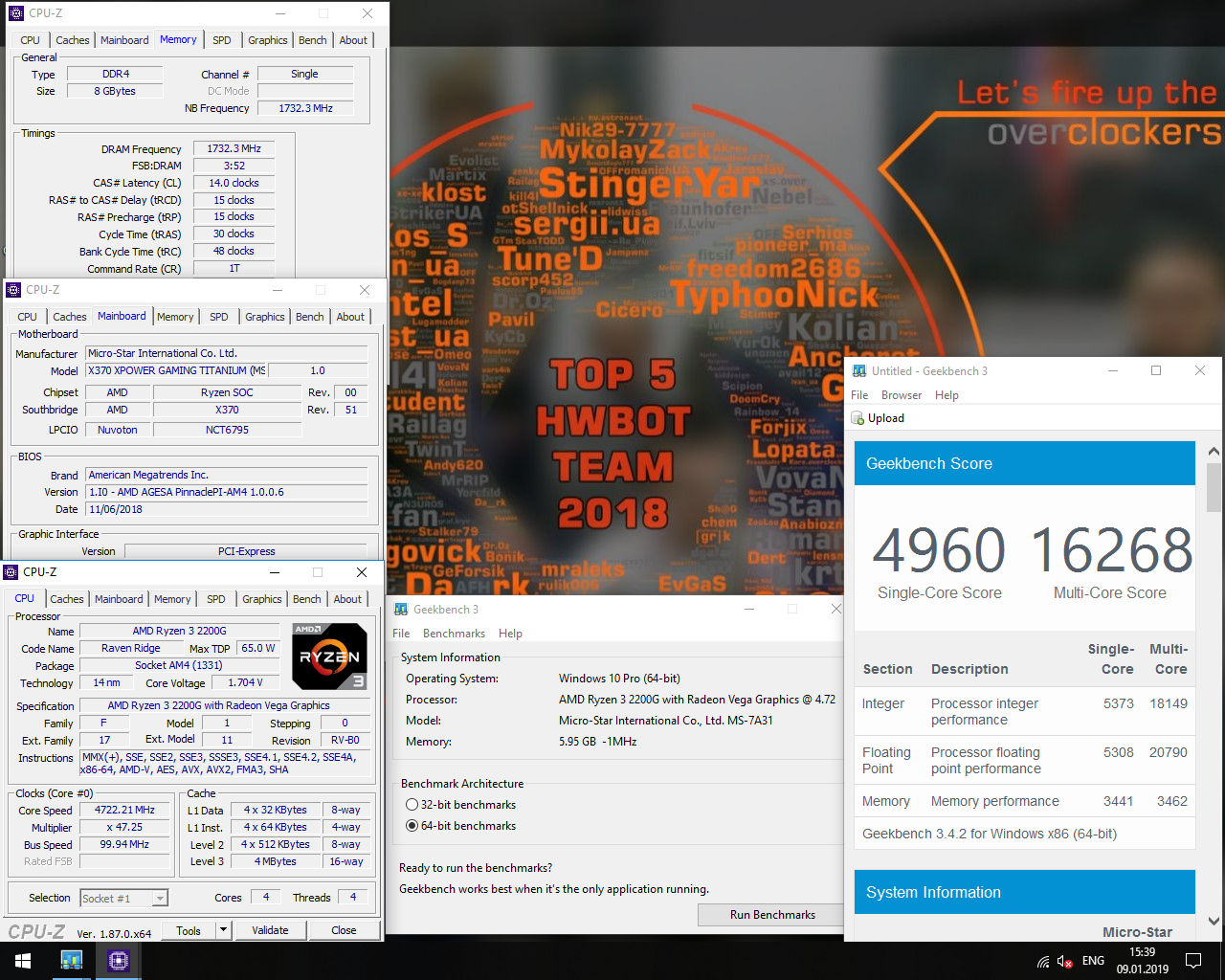Click the BIOS date 11/06/2018 field

(227, 509)
